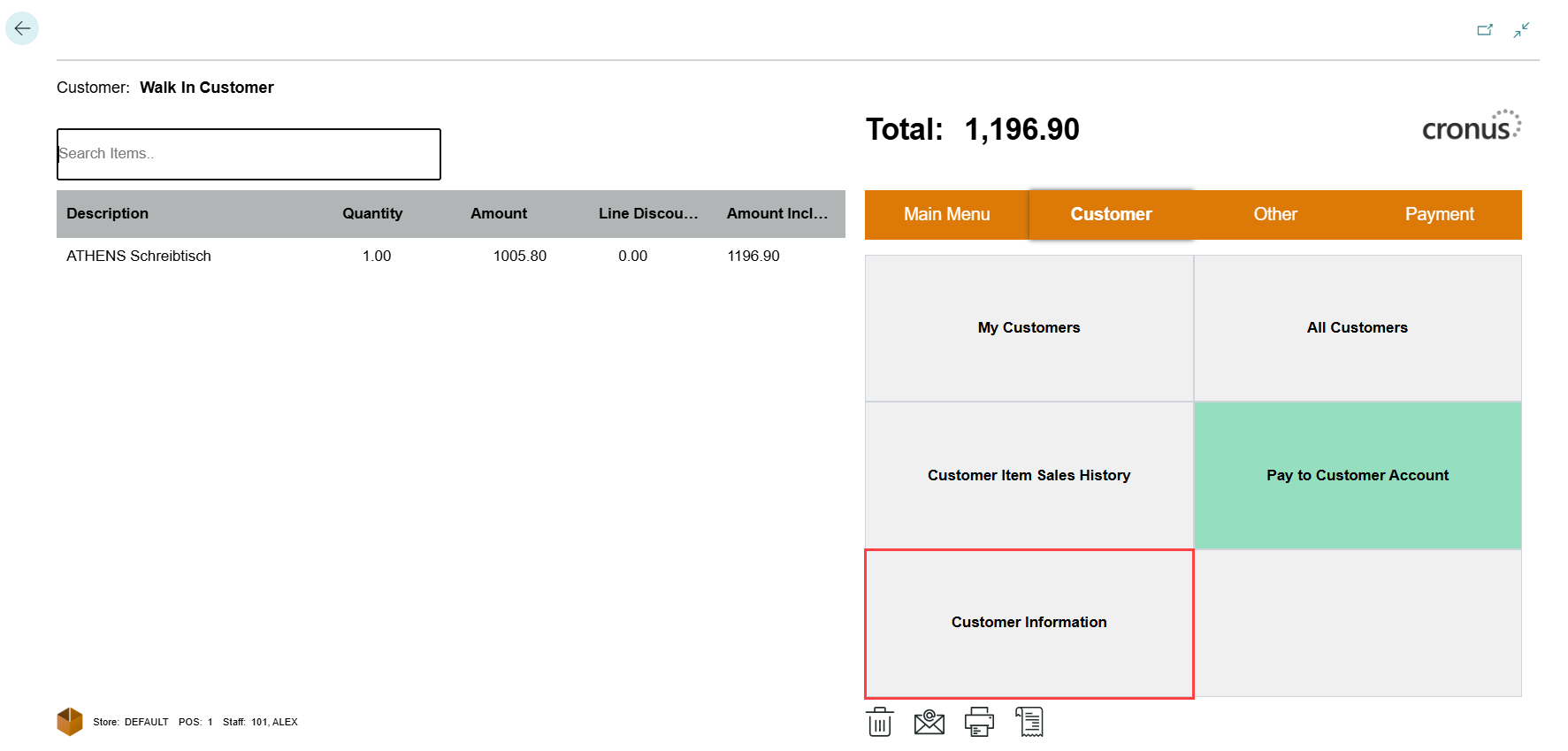Show All Customers
Screen dimensions: 1568x751
point(1358,328)
